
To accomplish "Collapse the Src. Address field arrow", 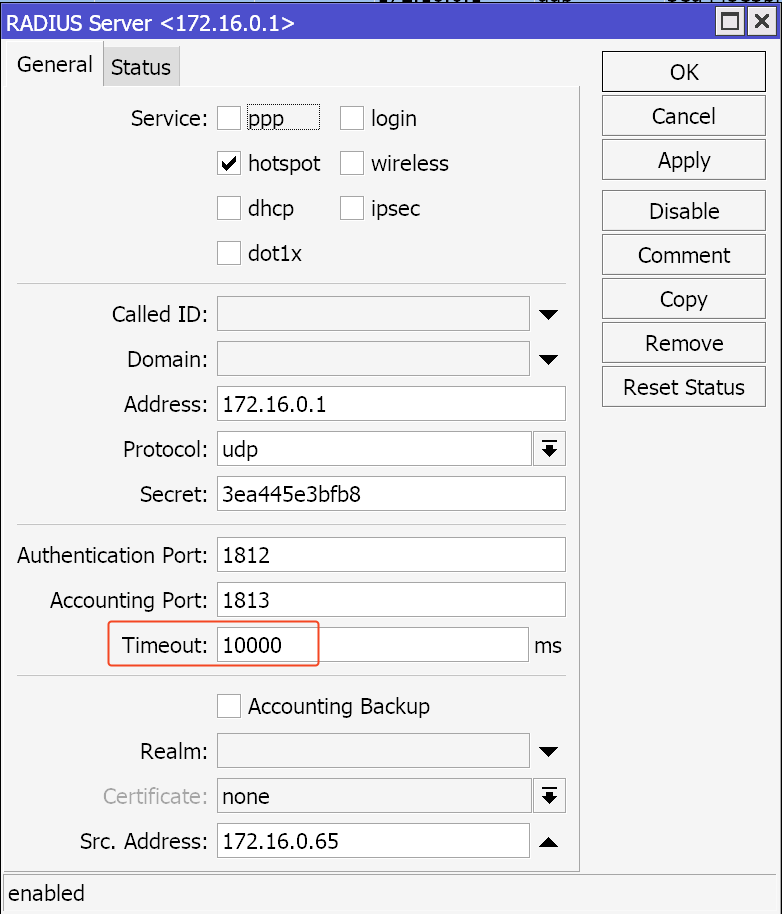I will 548,842.
